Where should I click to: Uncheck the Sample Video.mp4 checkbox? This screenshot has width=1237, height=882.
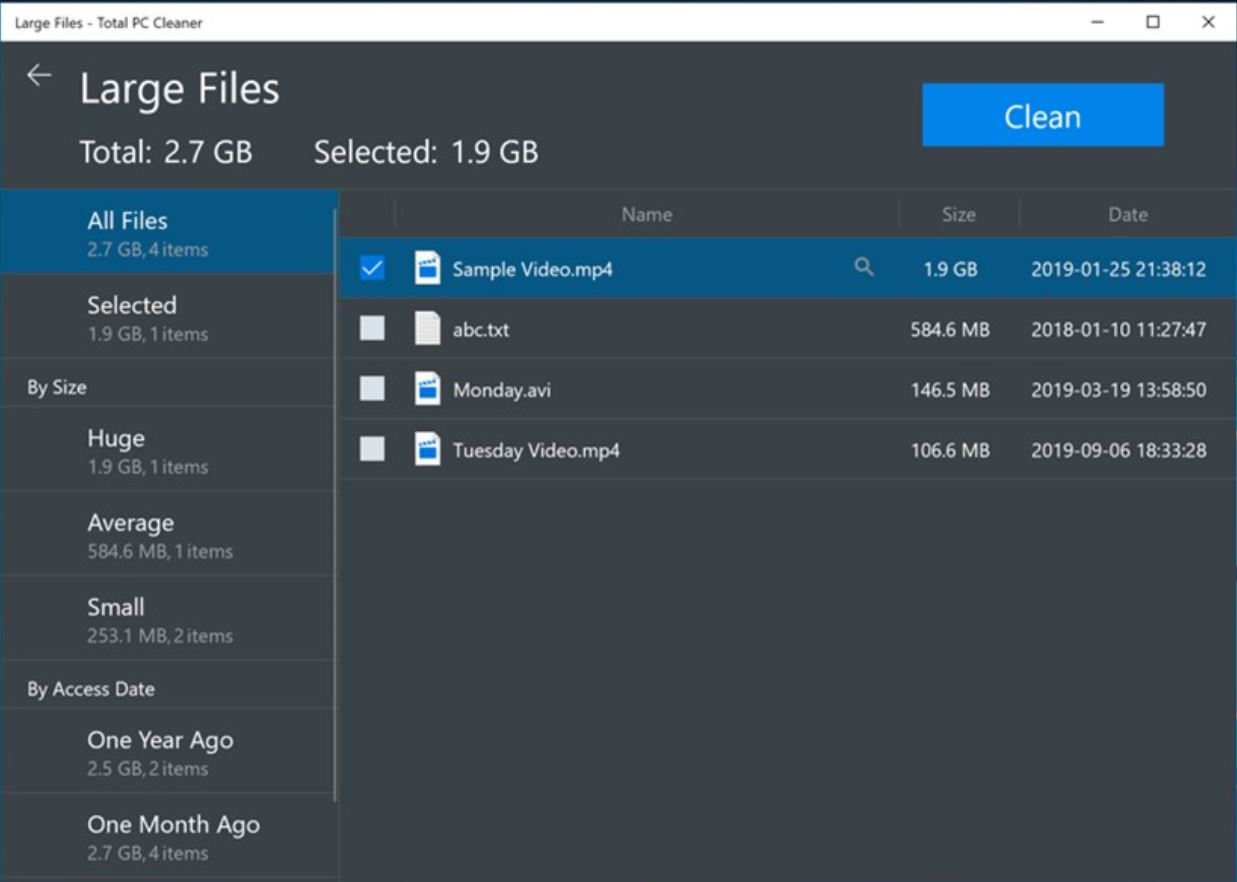click(x=372, y=268)
